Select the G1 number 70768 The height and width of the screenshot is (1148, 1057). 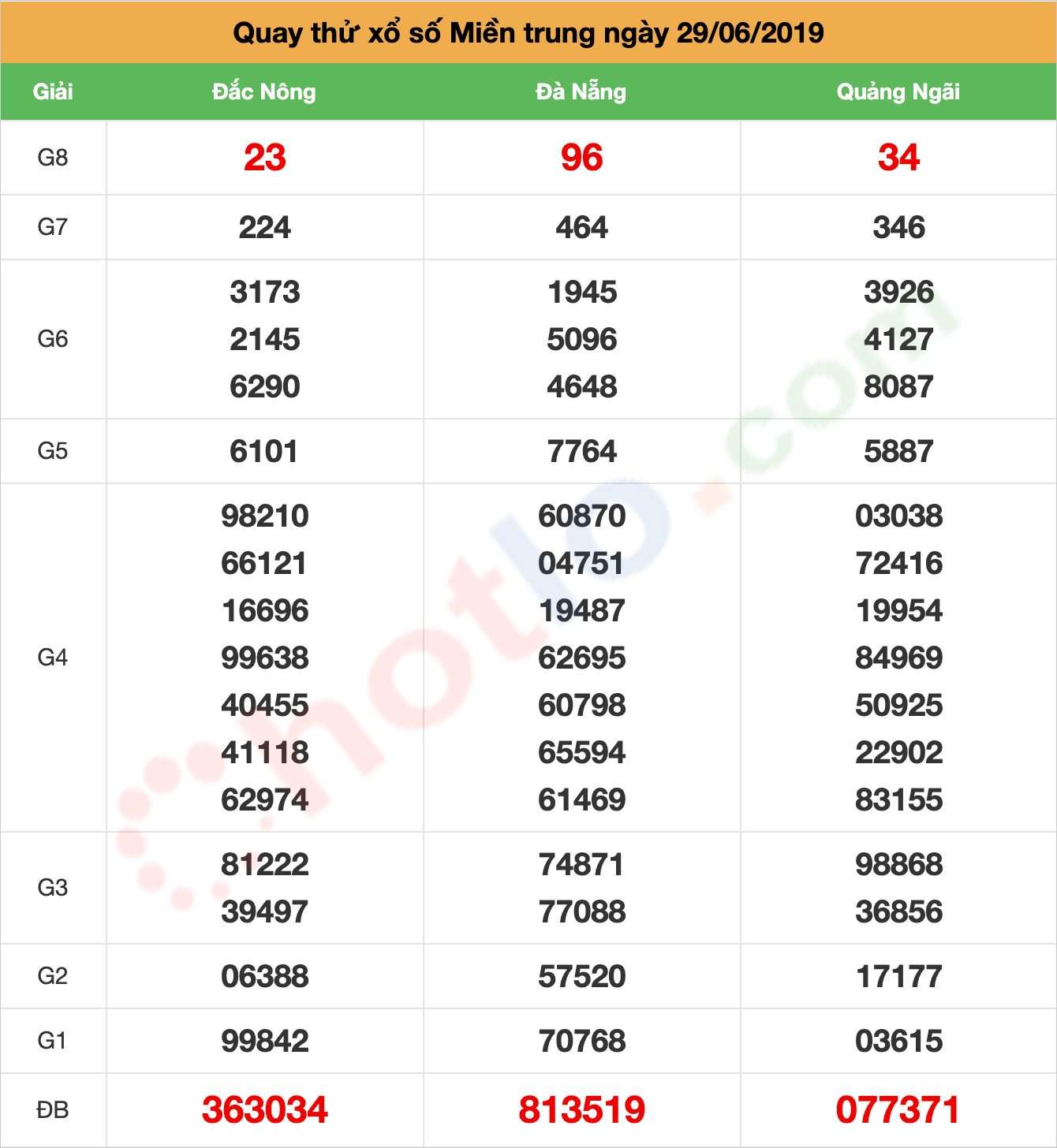pyautogui.click(x=582, y=1042)
